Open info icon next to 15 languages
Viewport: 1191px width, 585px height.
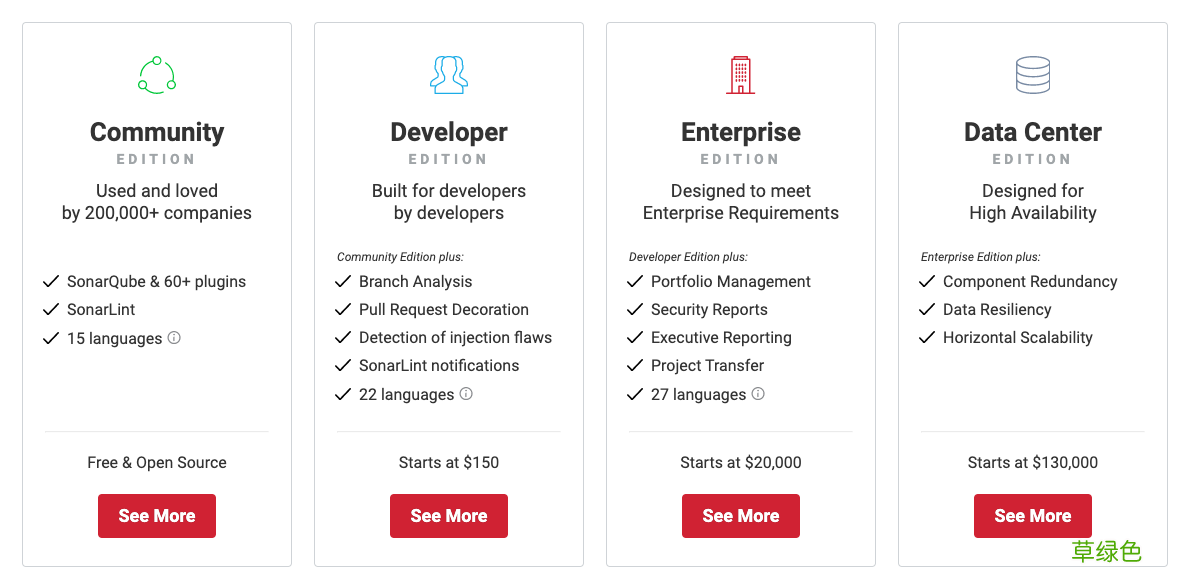point(174,337)
